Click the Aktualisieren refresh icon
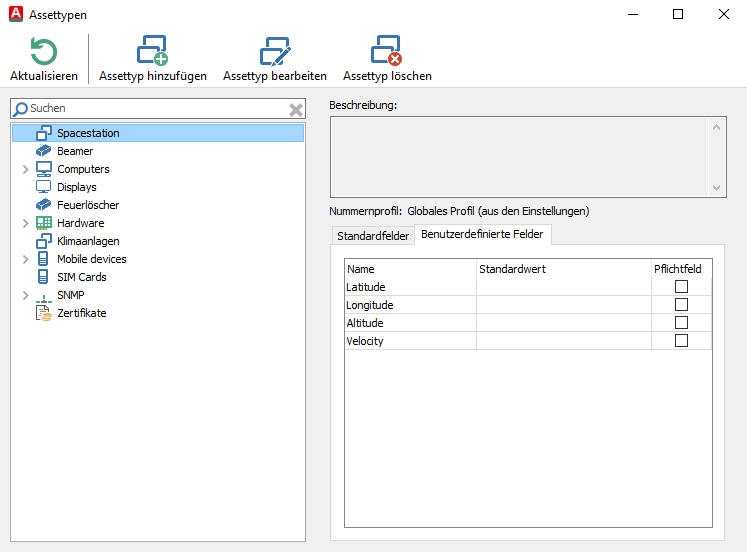 click(43, 52)
